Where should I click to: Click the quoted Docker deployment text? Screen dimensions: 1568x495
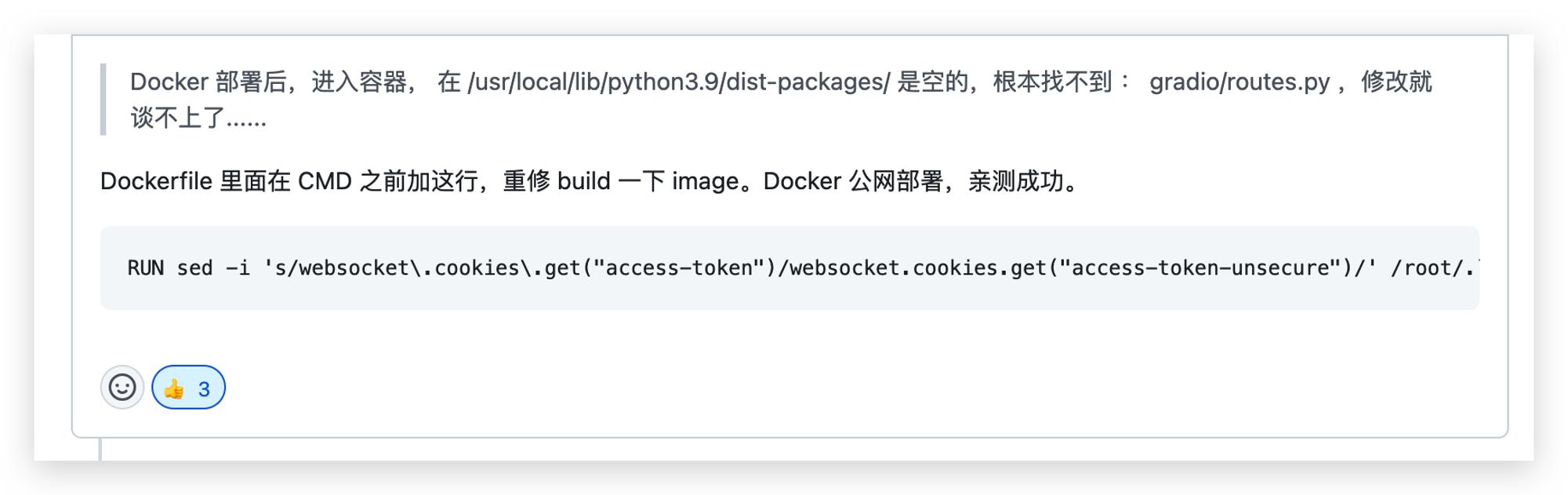pyautogui.click(x=781, y=100)
